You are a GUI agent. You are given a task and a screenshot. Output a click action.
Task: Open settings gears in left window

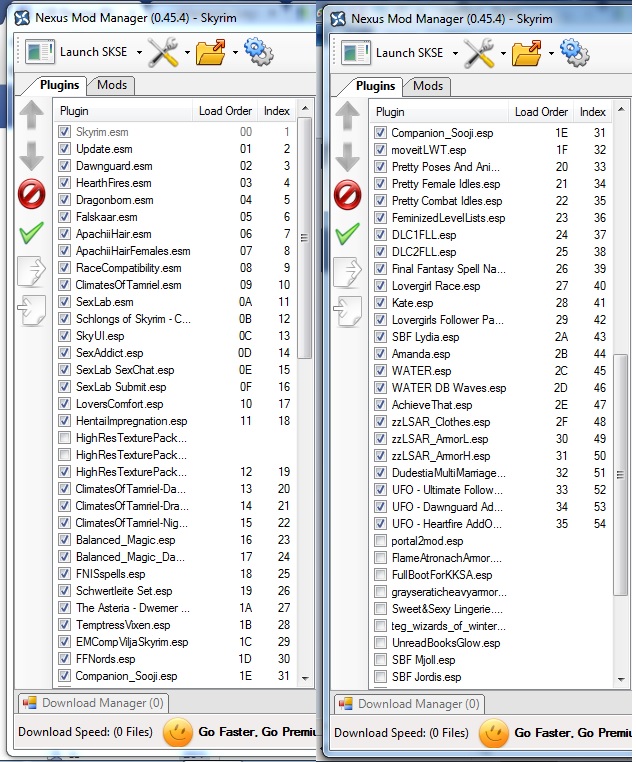click(x=258, y=52)
